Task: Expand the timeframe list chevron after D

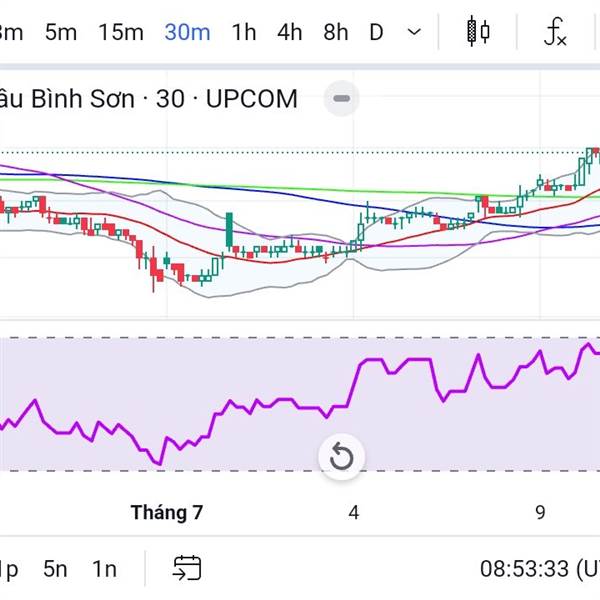Action: 414,32
